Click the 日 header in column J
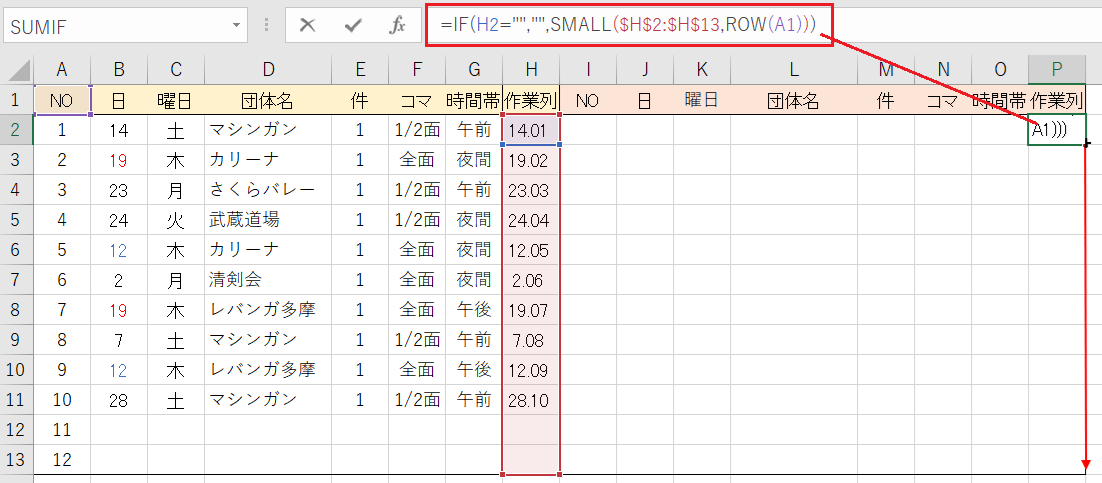 click(644, 100)
